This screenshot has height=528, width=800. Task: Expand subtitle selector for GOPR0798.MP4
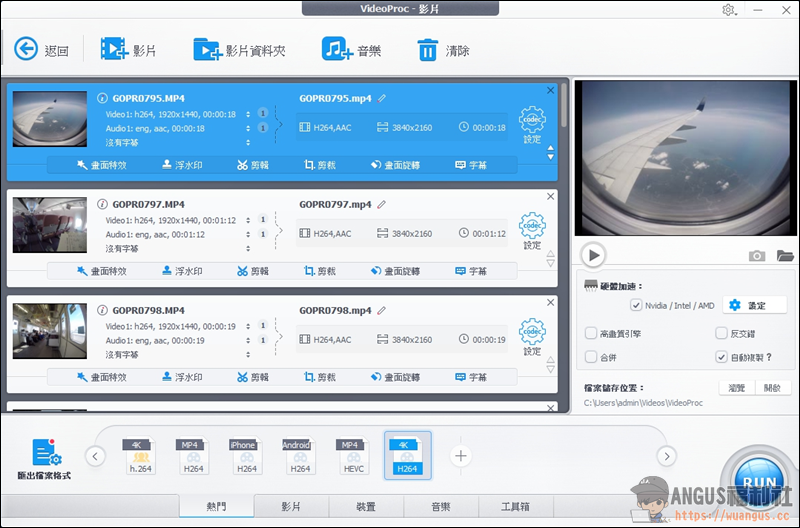(x=248, y=355)
